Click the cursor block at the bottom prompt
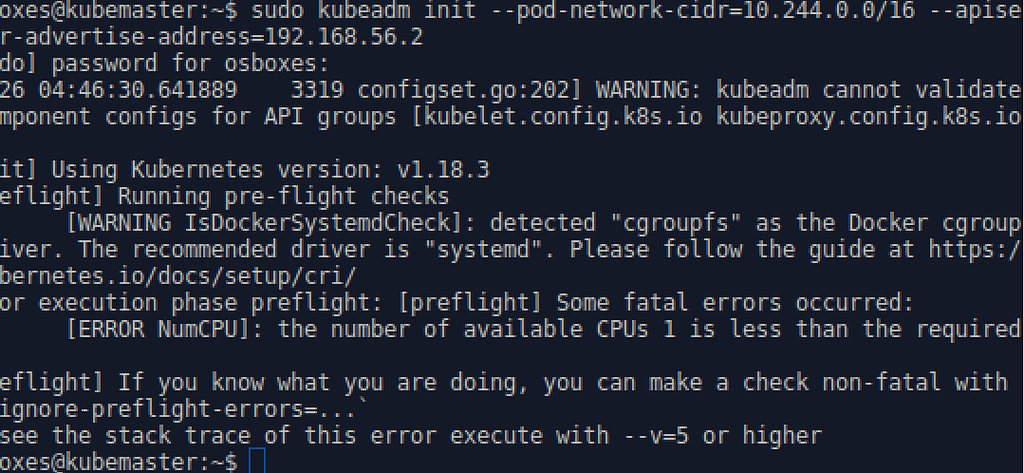 point(257,461)
